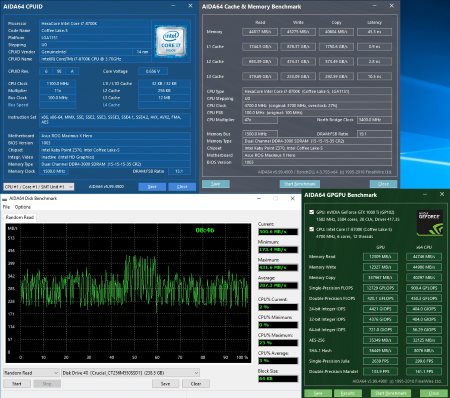Open the CPU #1 / Core #1 selector dropdown
Image resolution: width=450 pixels, height=398 pixels.
pos(39,187)
